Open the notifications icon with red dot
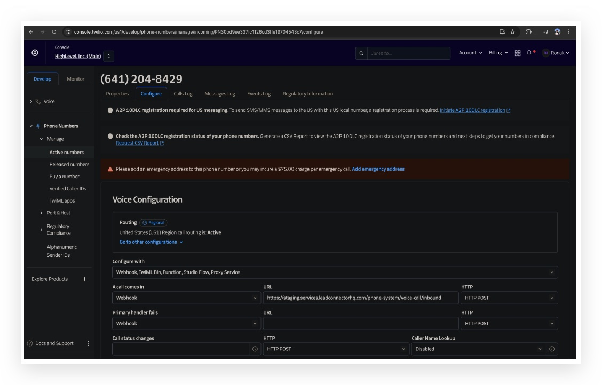 530,53
